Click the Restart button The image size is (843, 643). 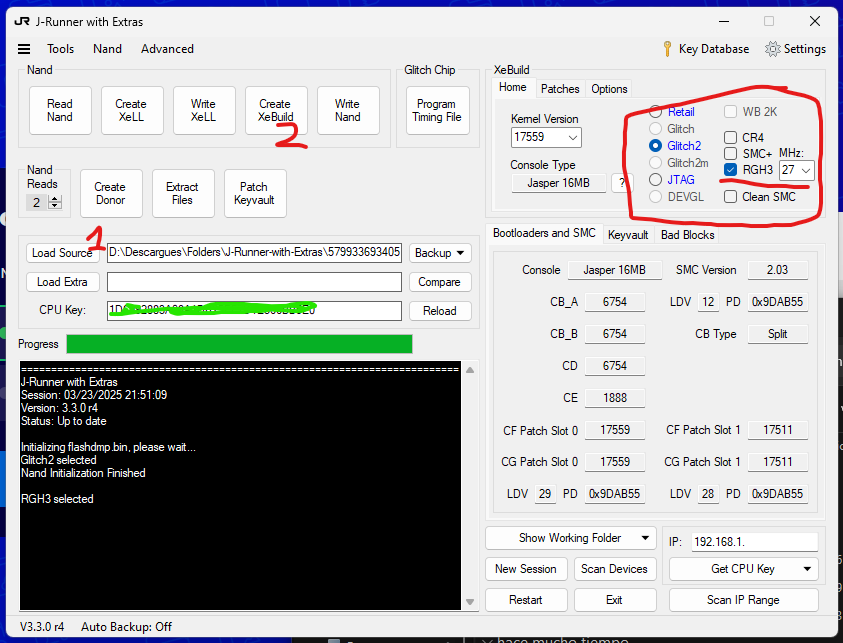(526, 600)
